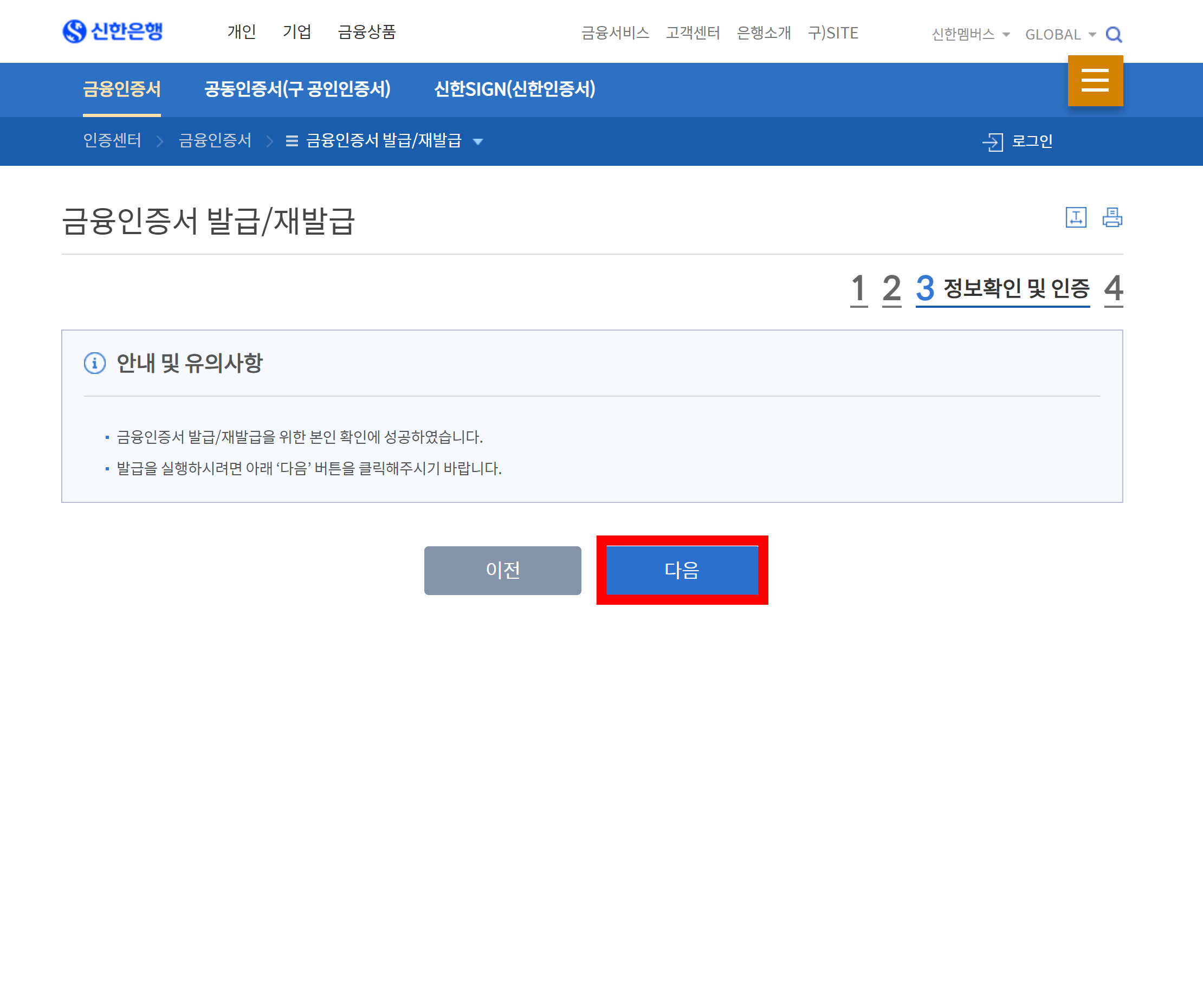This screenshot has width=1203, height=1008.
Task: Open the search magnifier icon
Action: tap(1113, 34)
